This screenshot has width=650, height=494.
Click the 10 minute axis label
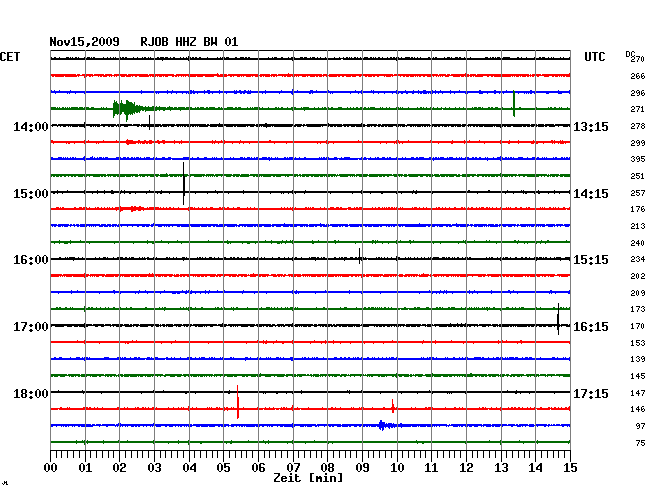397,467
